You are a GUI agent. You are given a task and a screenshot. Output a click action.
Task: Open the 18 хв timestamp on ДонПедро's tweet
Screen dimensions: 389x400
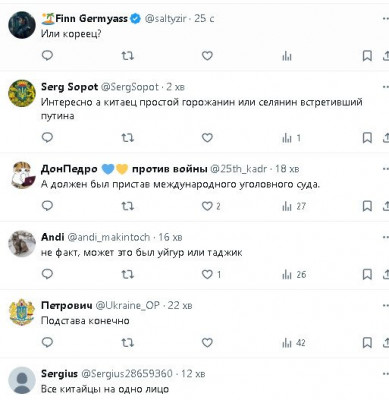(287, 169)
